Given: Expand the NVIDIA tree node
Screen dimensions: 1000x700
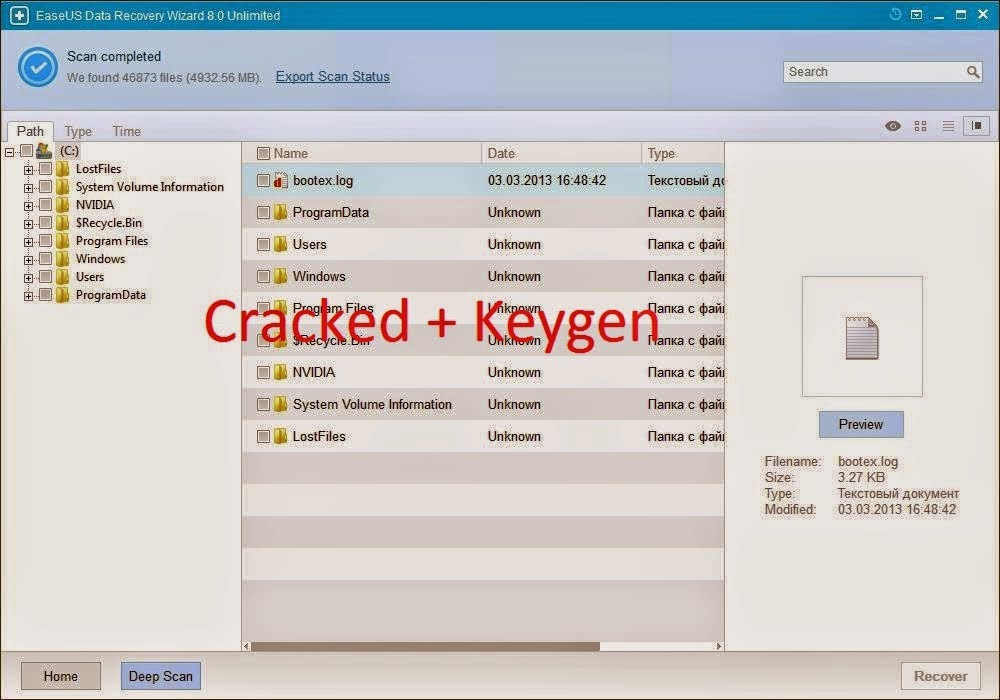Looking at the screenshot, I should [x=28, y=206].
